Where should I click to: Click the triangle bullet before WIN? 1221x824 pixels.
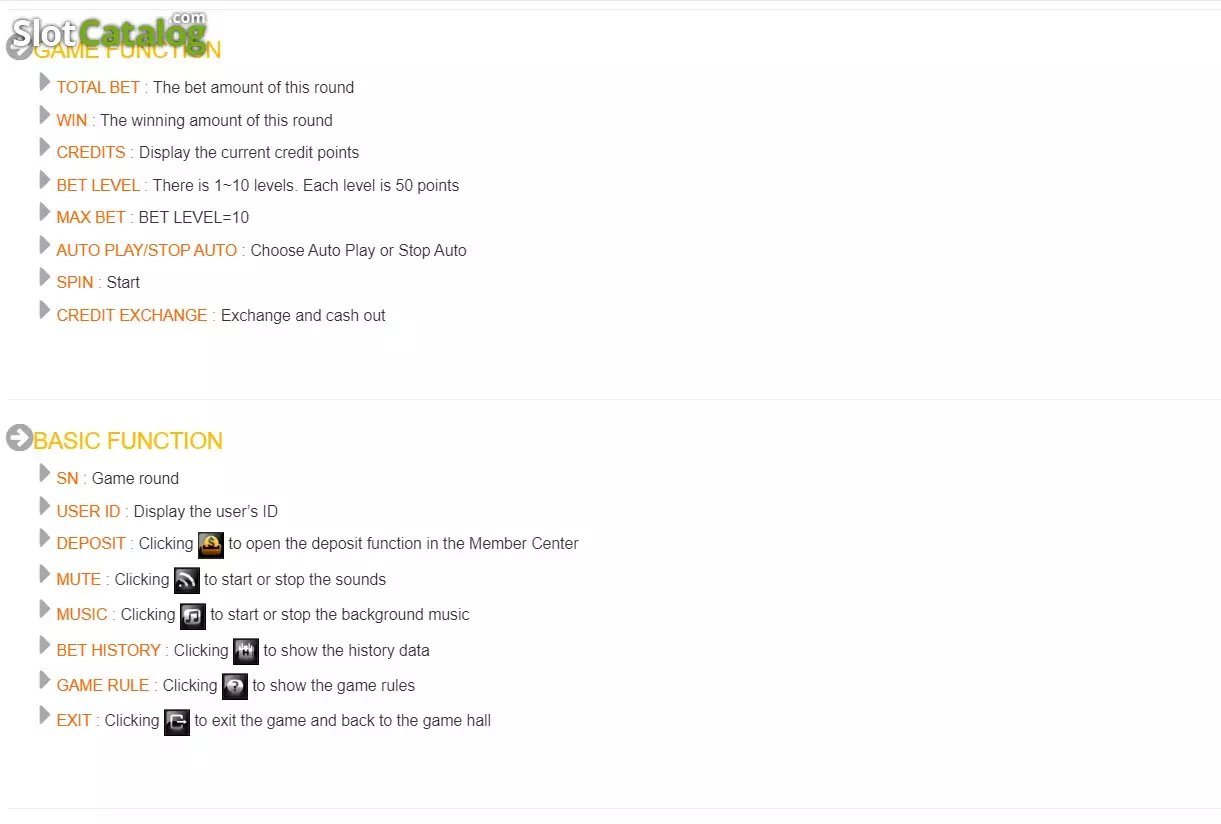[44, 115]
